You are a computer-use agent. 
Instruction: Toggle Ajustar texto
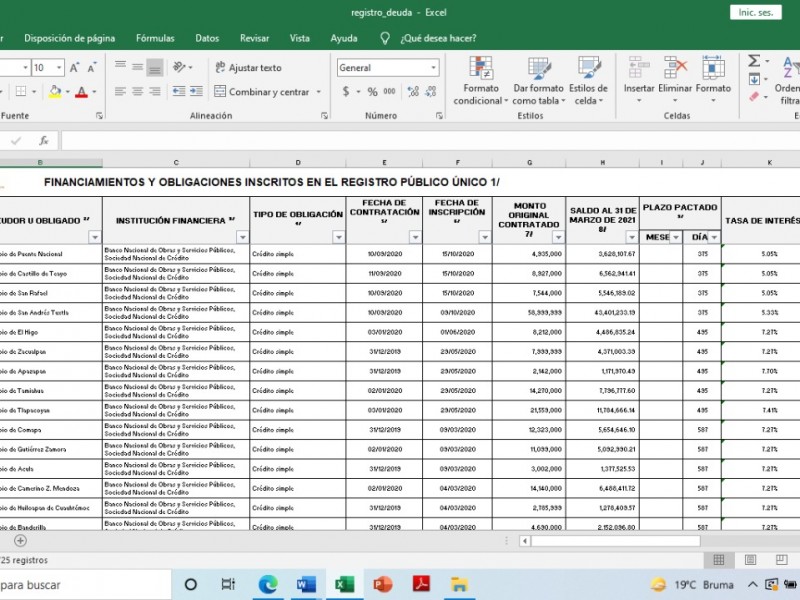[248, 67]
